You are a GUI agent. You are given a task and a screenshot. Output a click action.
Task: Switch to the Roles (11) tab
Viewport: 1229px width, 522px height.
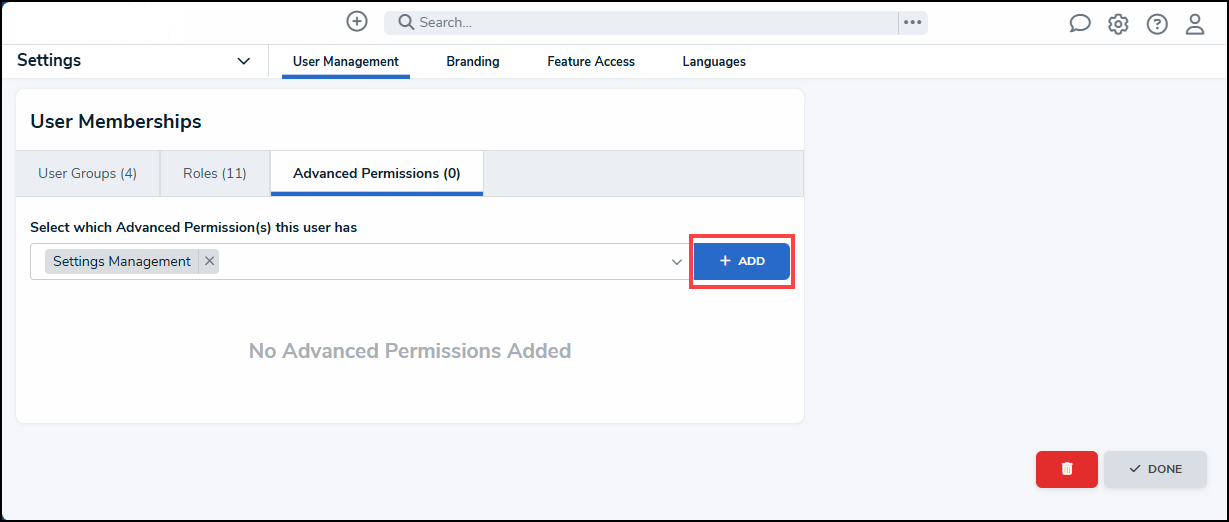tap(215, 173)
